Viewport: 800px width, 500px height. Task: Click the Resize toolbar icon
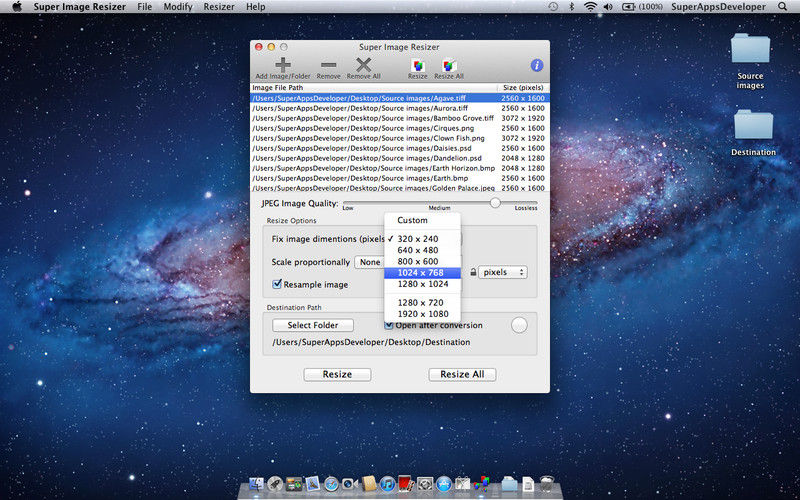[417, 65]
